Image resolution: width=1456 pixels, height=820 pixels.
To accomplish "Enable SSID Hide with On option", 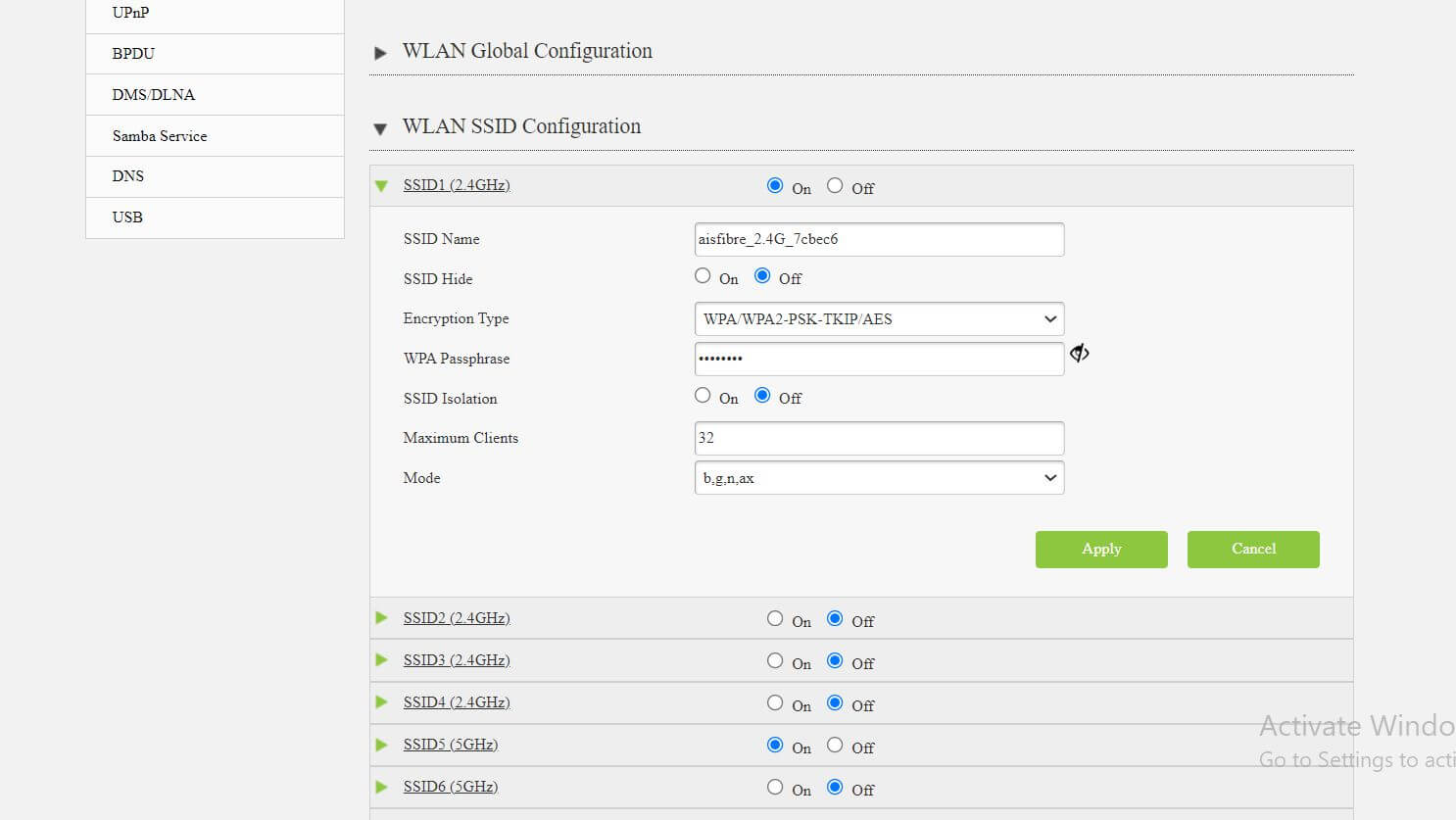I will pyautogui.click(x=703, y=276).
